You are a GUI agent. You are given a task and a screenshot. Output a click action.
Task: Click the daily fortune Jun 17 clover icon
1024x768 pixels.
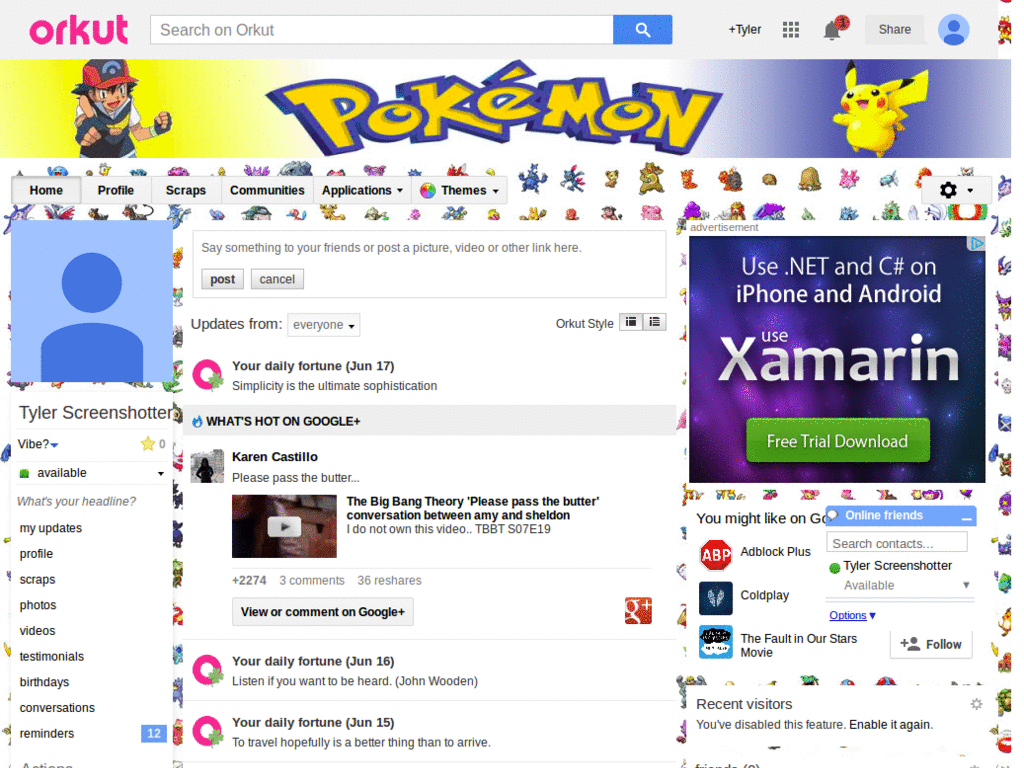click(x=208, y=375)
